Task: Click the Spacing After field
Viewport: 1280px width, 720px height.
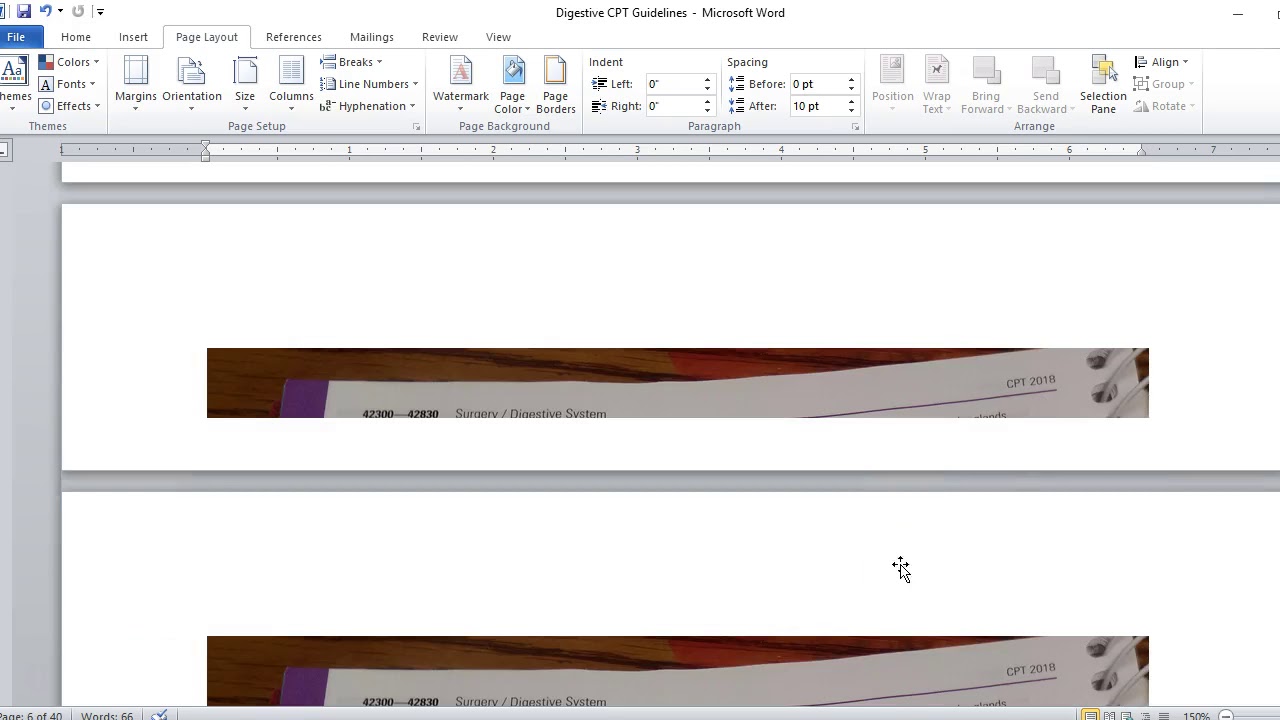Action: coord(817,106)
